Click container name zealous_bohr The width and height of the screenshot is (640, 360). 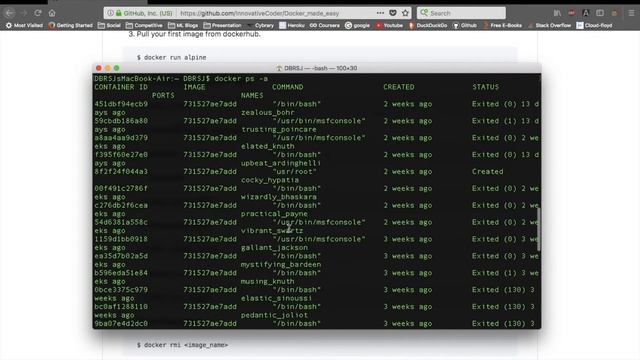coord(268,112)
